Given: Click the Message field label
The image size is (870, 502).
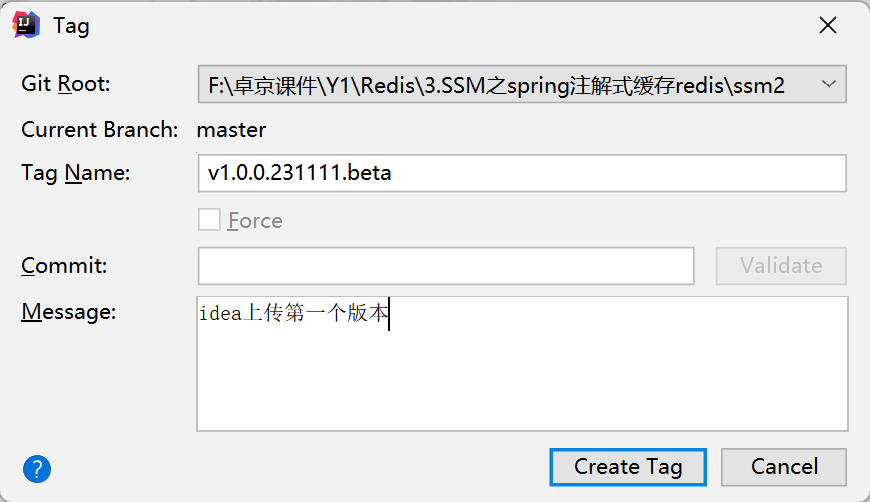Looking at the screenshot, I should pos(69,312).
